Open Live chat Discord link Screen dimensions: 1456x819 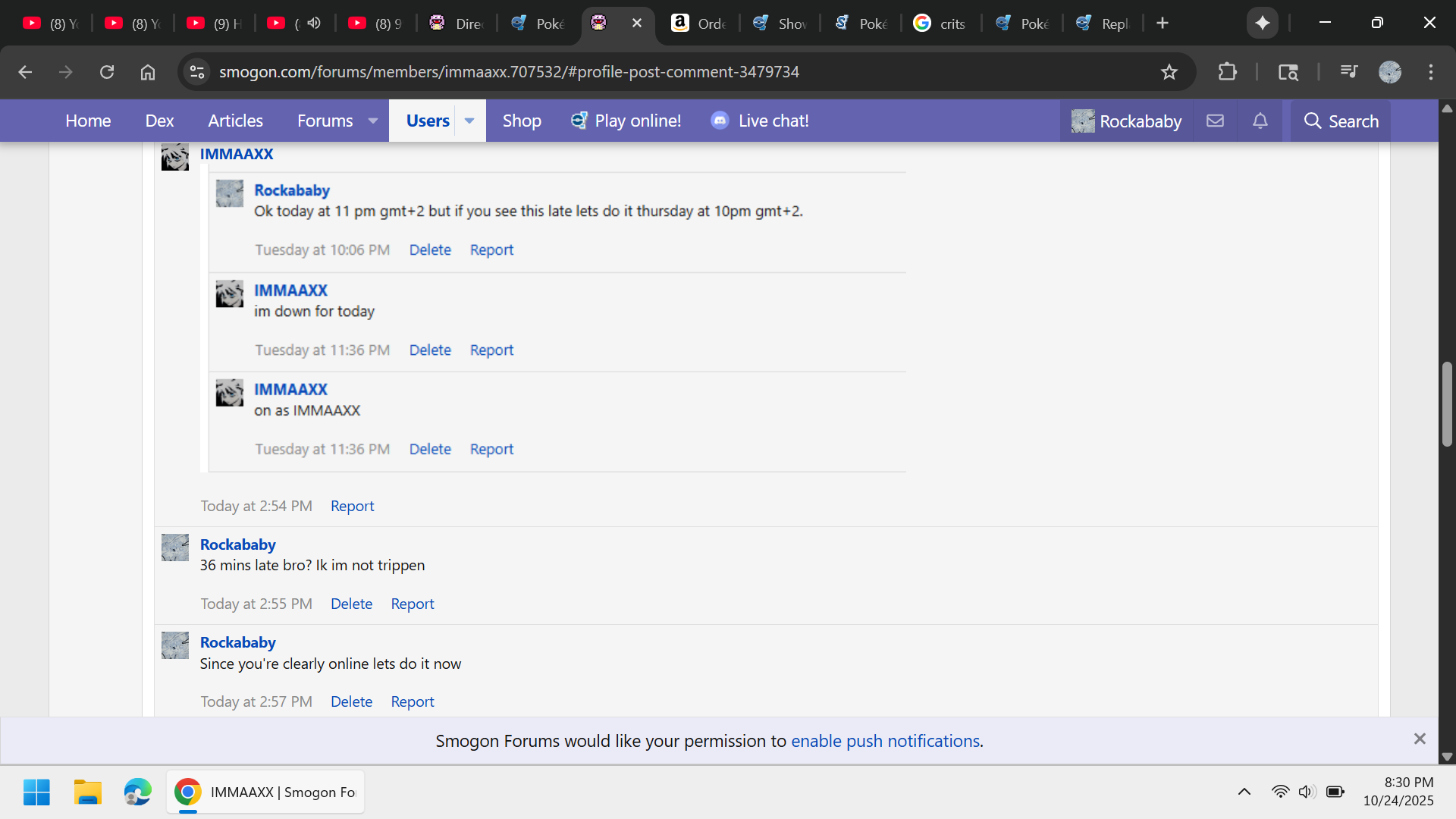coord(760,121)
